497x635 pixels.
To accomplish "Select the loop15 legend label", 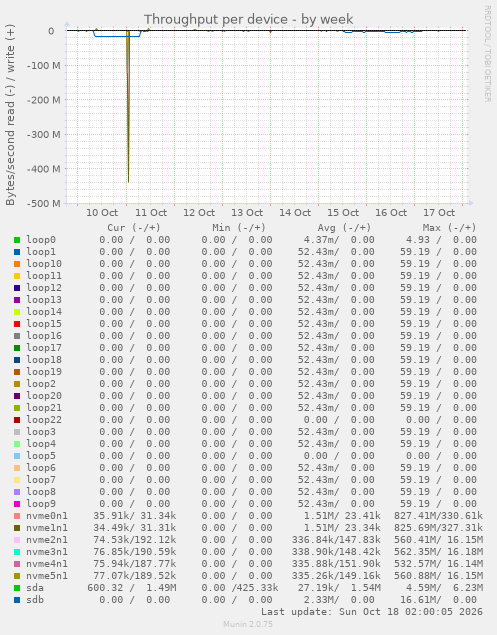I will (44, 324).
